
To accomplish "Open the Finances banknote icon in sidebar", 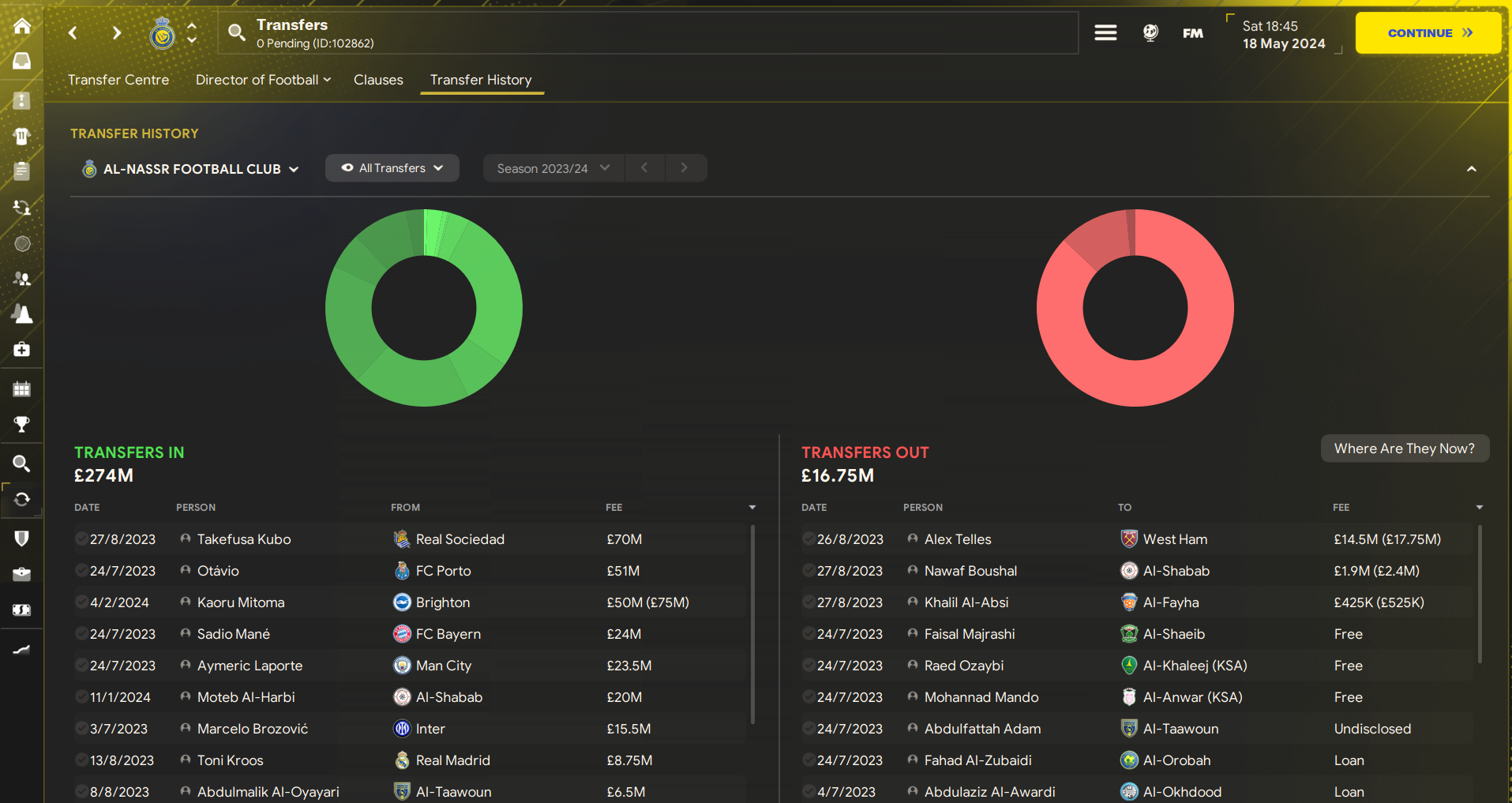I will (22, 610).
